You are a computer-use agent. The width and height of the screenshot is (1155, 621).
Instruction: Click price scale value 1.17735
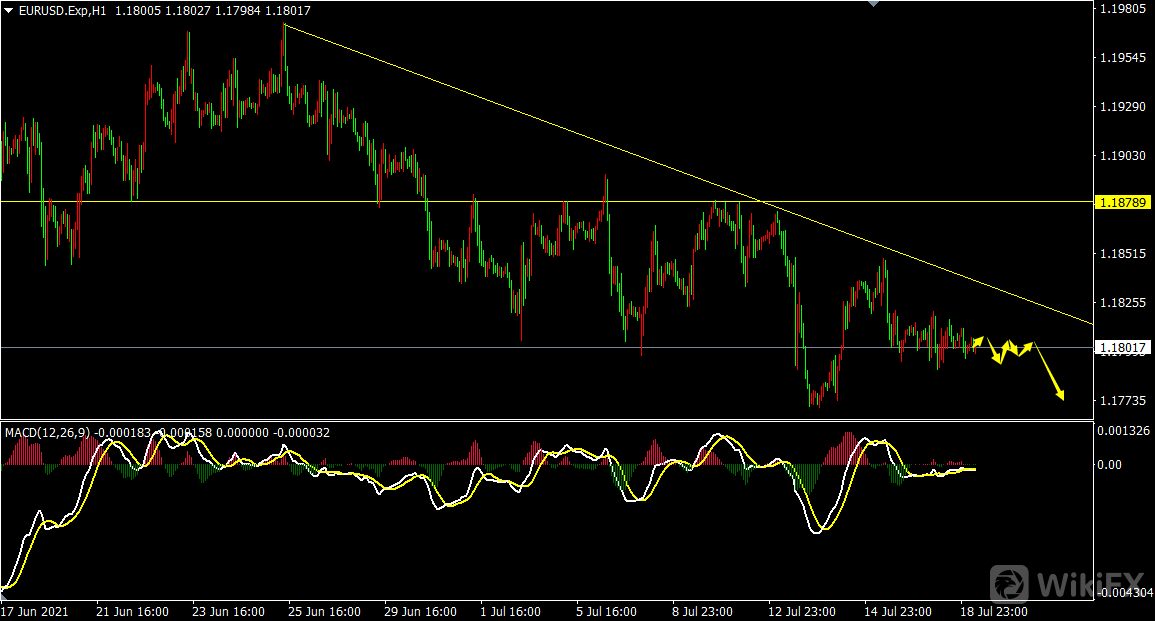pyautogui.click(x=1123, y=401)
